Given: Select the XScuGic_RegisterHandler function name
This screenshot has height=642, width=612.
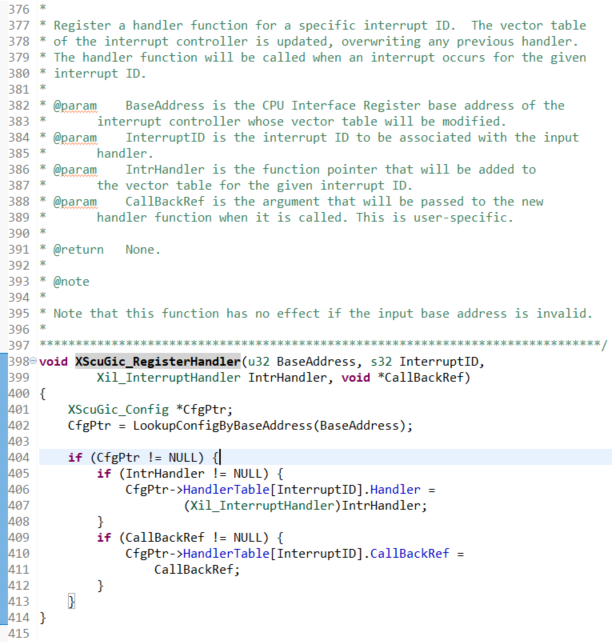Looking at the screenshot, I should (158, 362).
